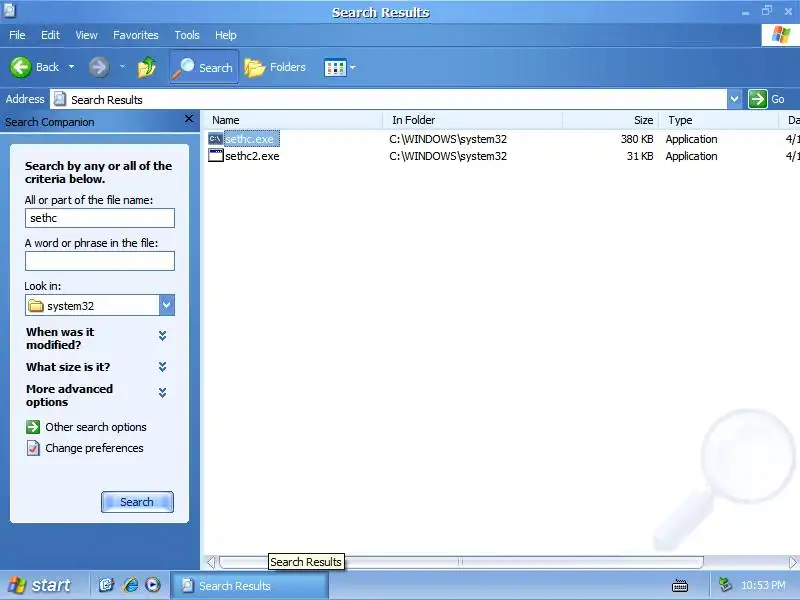Click the Address bar field
This screenshot has width=800, height=600.
388,99
